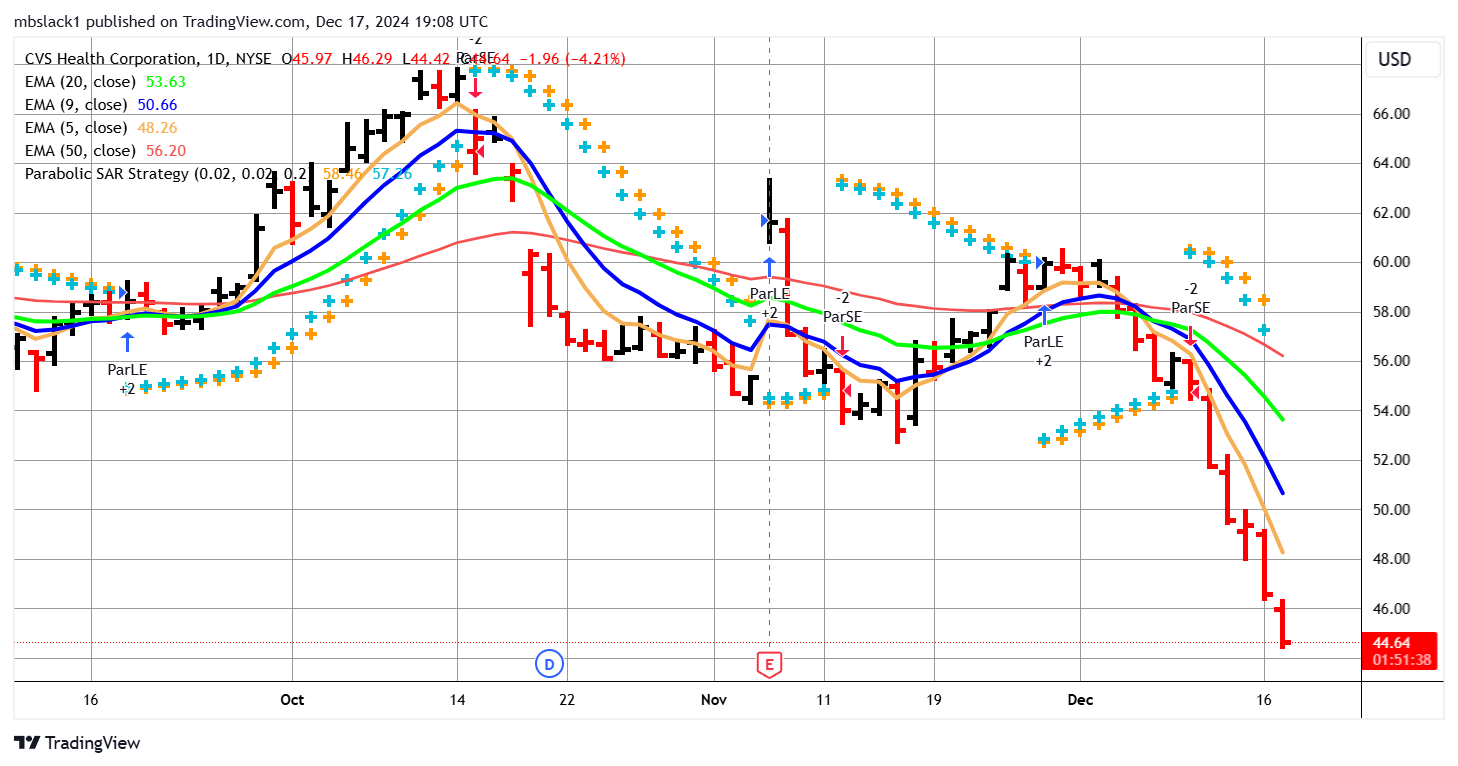Click the Dec date axis label
Viewport: 1458px width, 766px height.
1080,699
